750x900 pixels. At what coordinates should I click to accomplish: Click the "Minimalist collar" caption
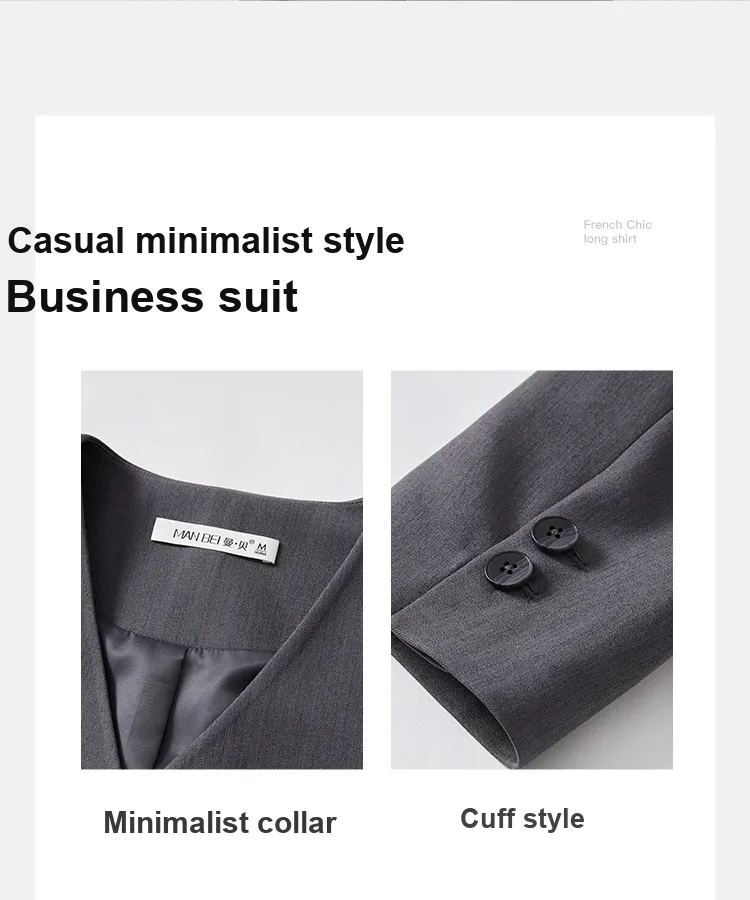[x=220, y=823]
